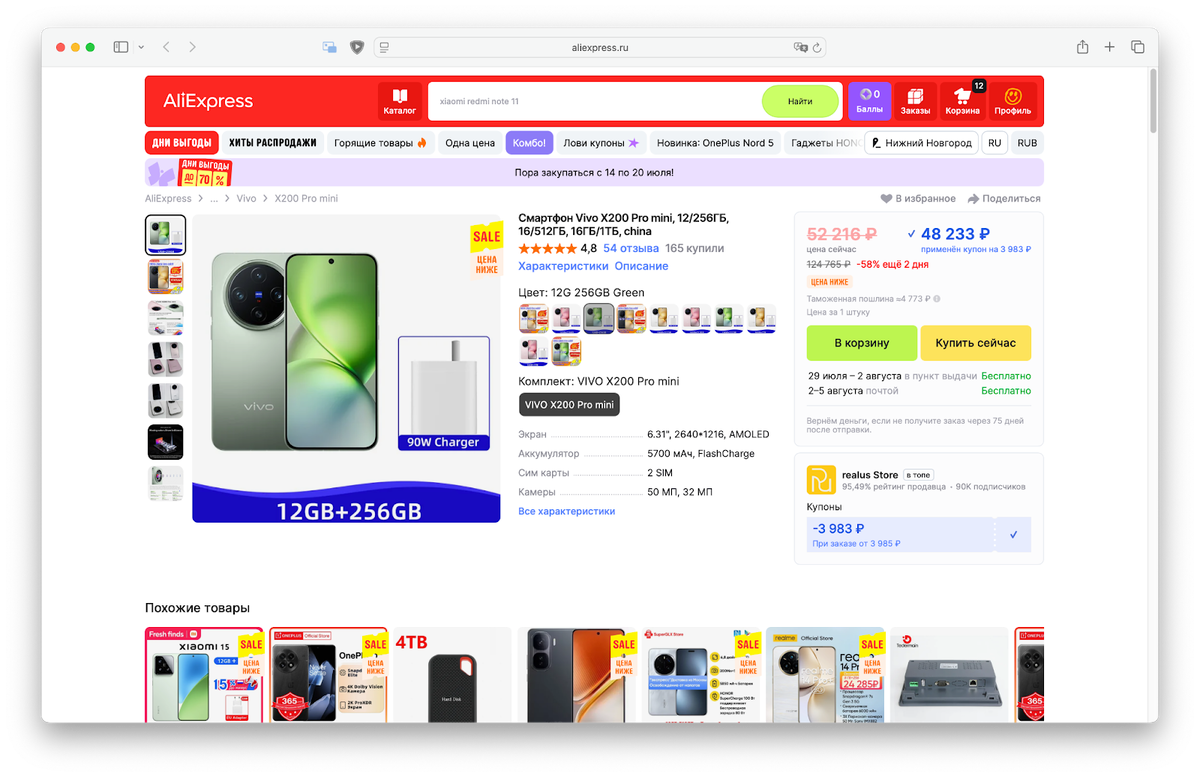This screenshot has width=1200, height=777.
Task: Open the Корзина cart icon
Action: (x=963, y=101)
